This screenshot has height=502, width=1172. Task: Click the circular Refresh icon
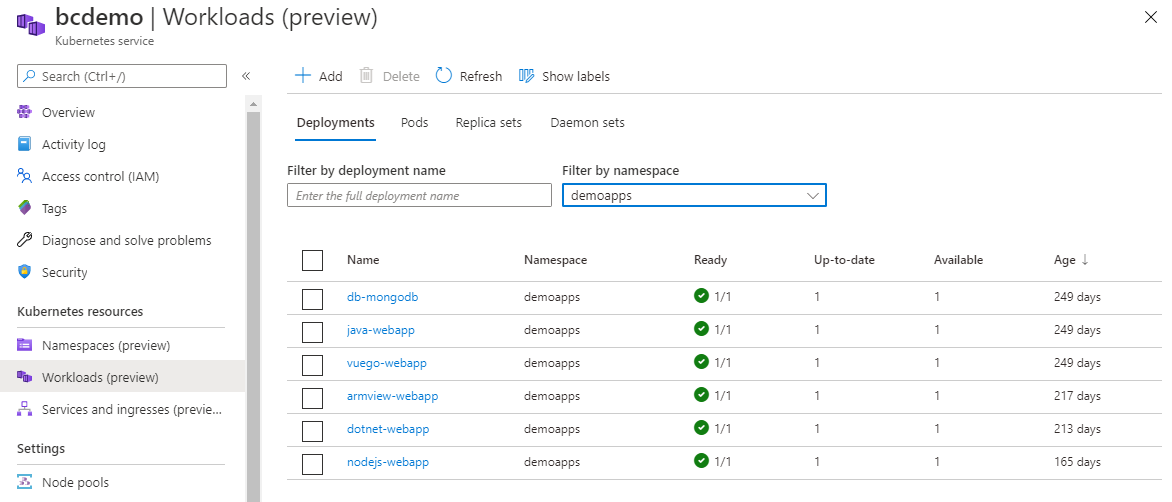click(444, 75)
